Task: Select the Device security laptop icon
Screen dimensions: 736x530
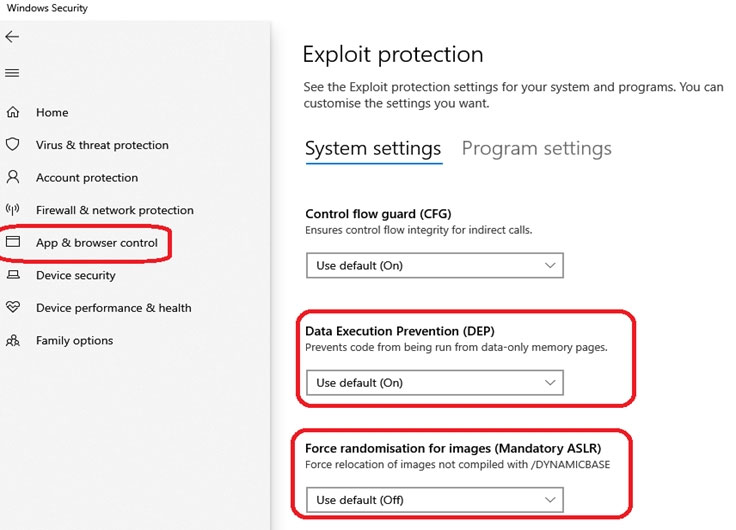Action: click(x=13, y=275)
